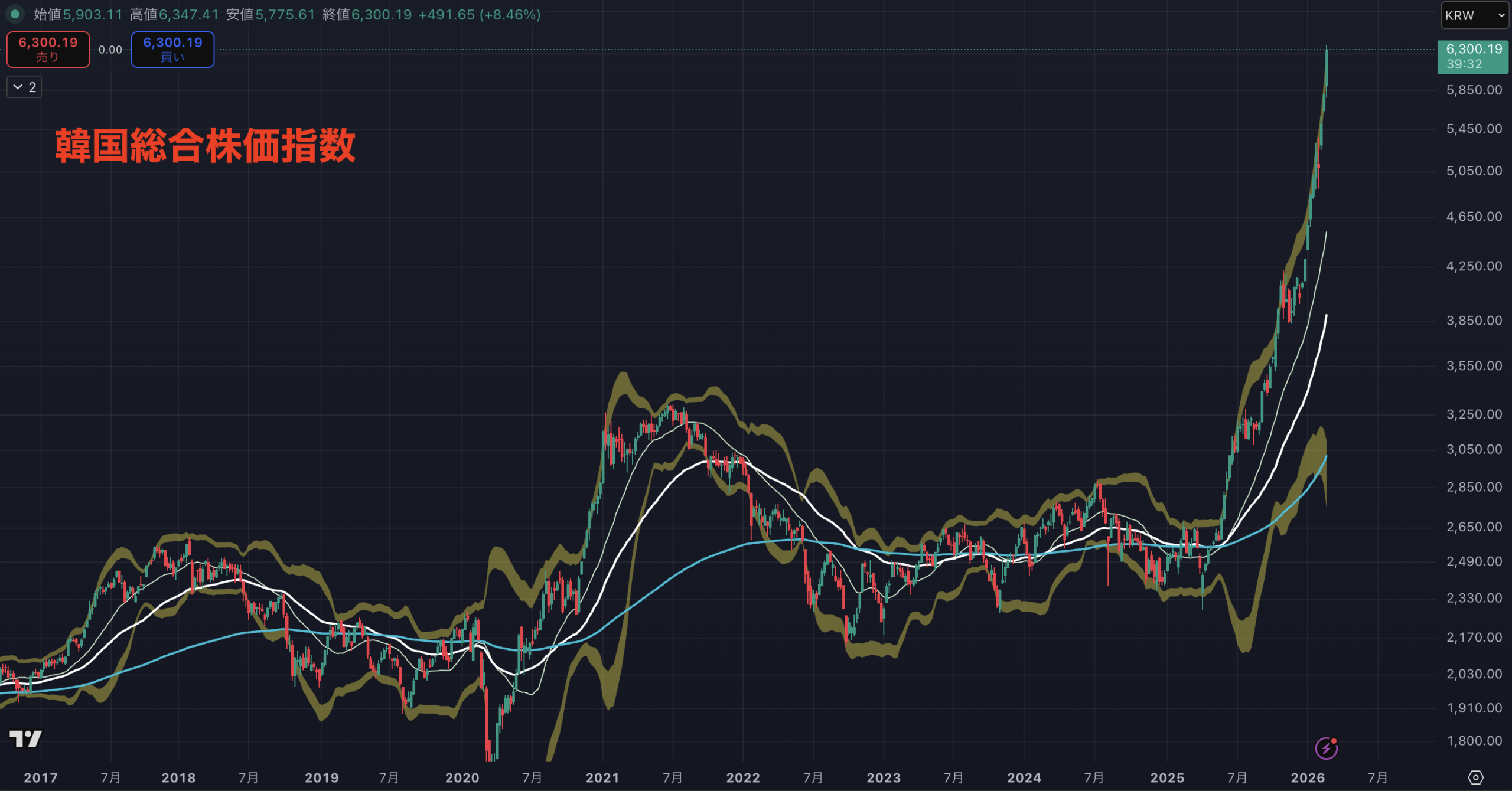
Task: Click the 終値 closing value in legend
Action: [x=382, y=15]
